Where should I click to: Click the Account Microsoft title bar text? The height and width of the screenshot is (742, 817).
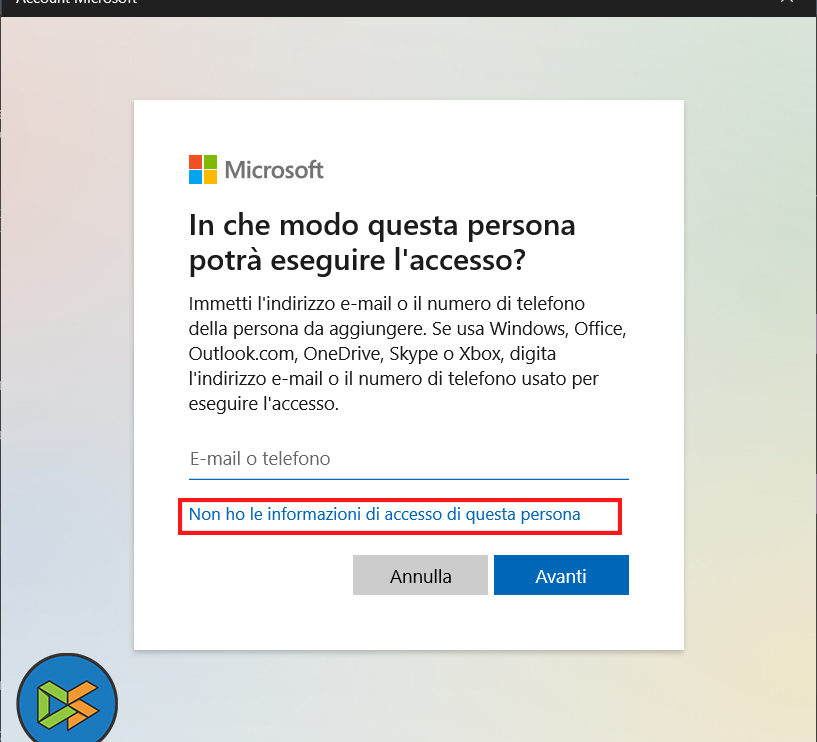click(x=76, y=3)
